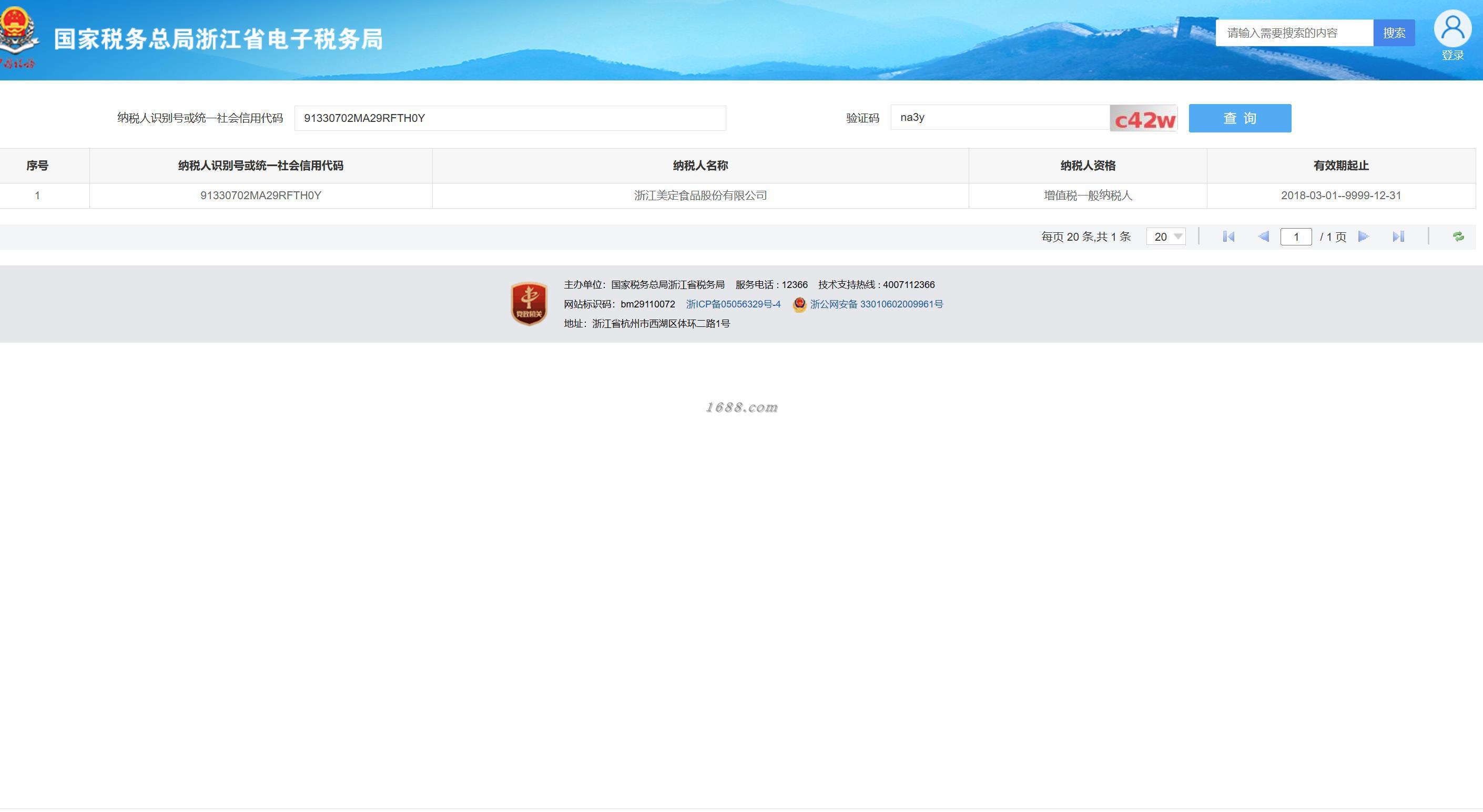Edit the current page number box
The image size is (1483, 812).
(1295, 237)
